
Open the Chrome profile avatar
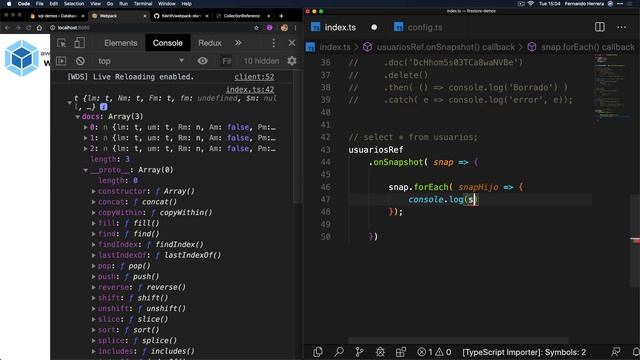click(284, 28)
